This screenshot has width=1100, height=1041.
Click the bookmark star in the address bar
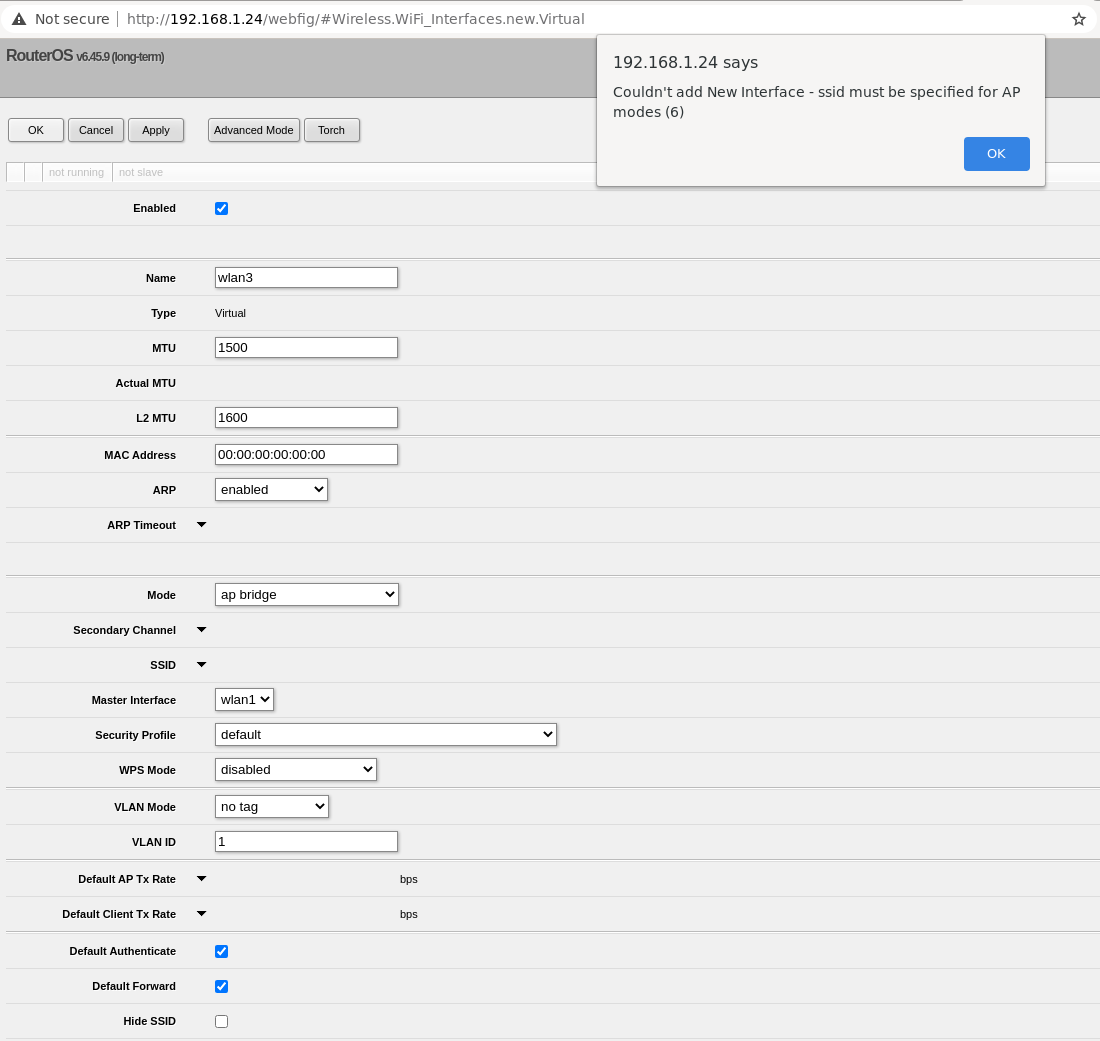pyautogui.click(x=1078, y=18)
